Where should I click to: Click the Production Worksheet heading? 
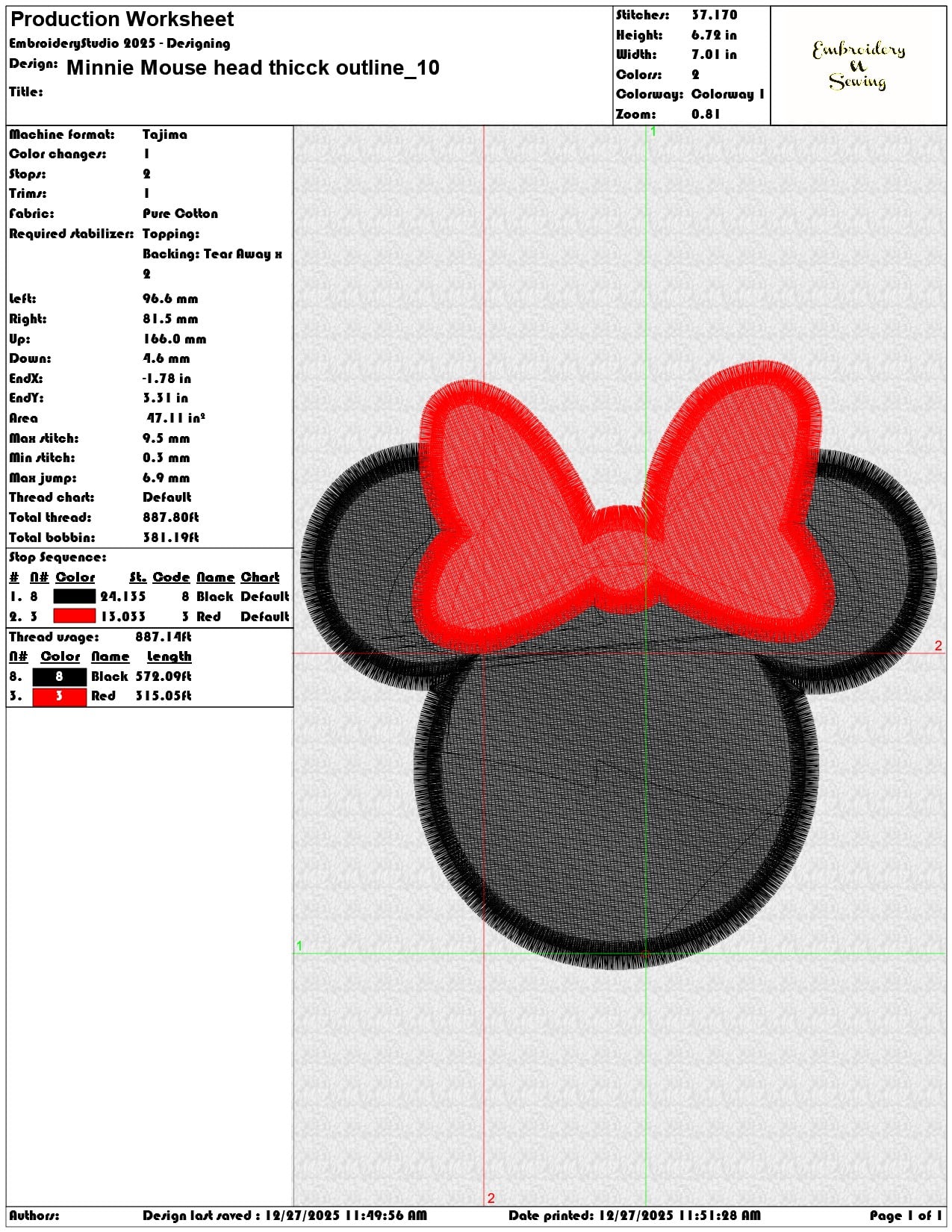[x=122, y=19]
